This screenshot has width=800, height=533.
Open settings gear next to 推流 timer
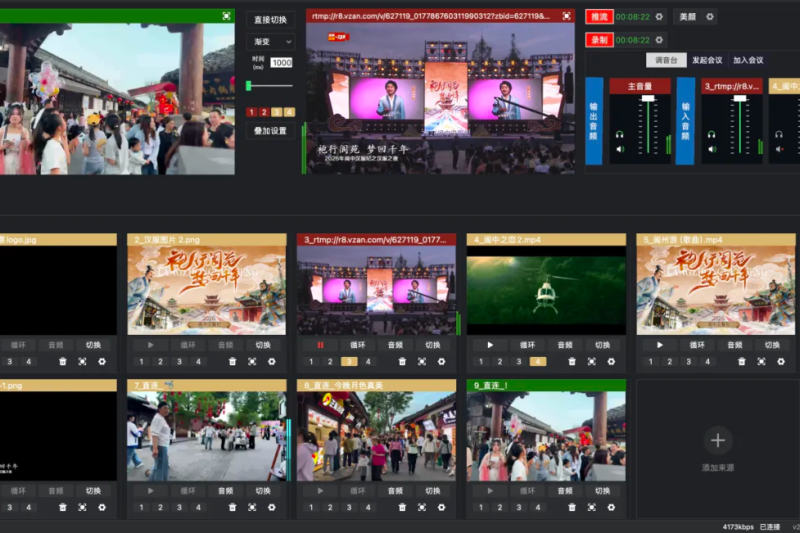(659, 17)
